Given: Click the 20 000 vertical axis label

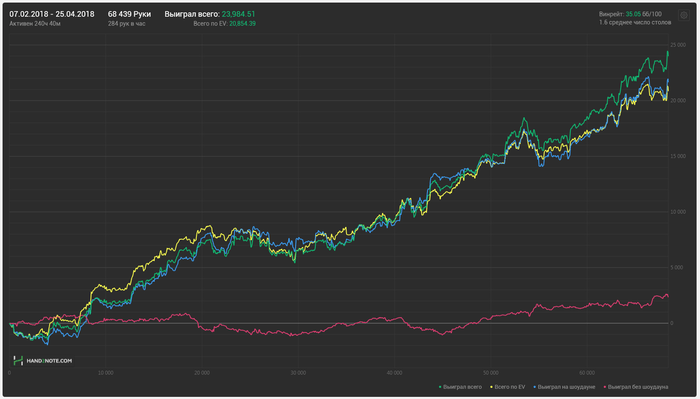Looking at the screenshot, I should [678, 101].
